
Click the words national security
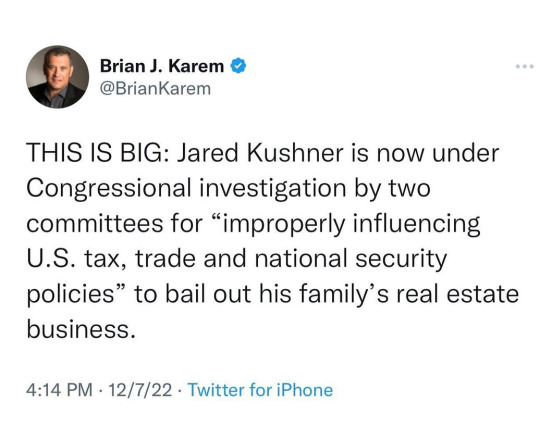351,259
